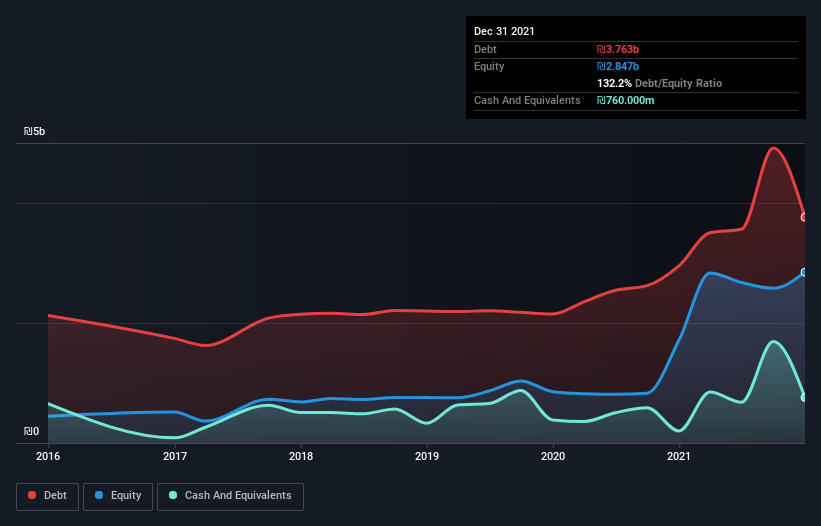Click the ₪5b y-axis label
The width and height of the screenshot is (821, 526).
pos(35,131)
